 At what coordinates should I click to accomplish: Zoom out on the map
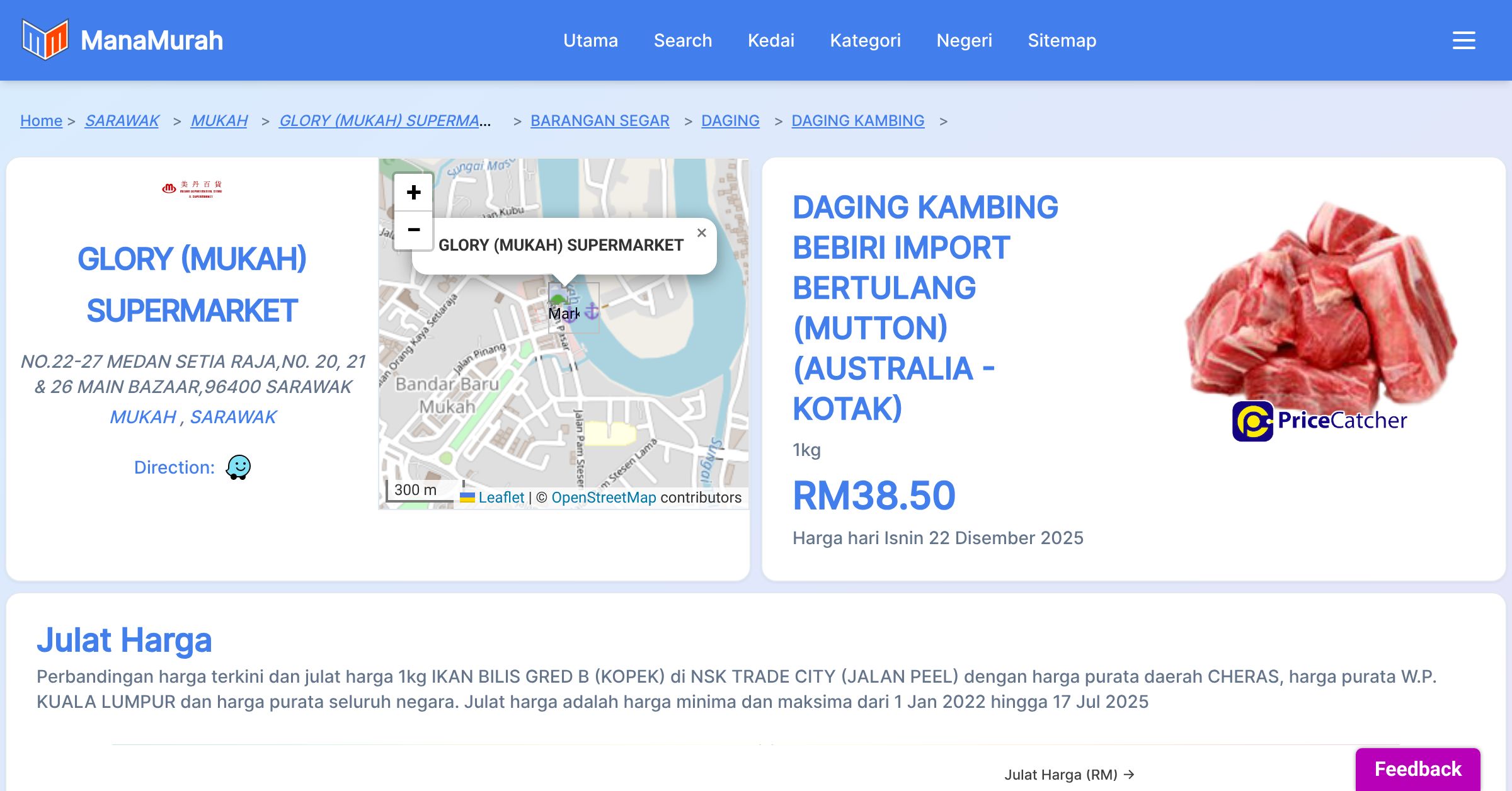(x=413, y=230)
